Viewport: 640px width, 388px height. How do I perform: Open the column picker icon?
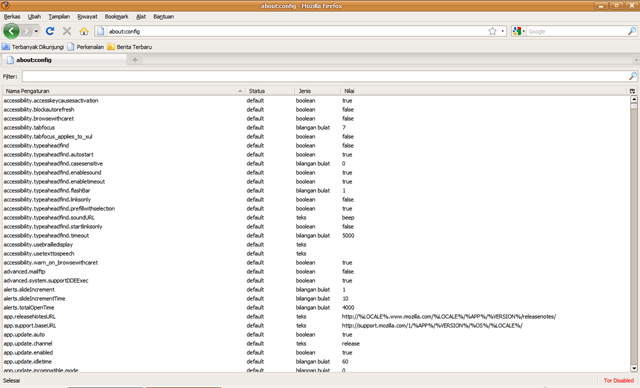coord(632,91)
